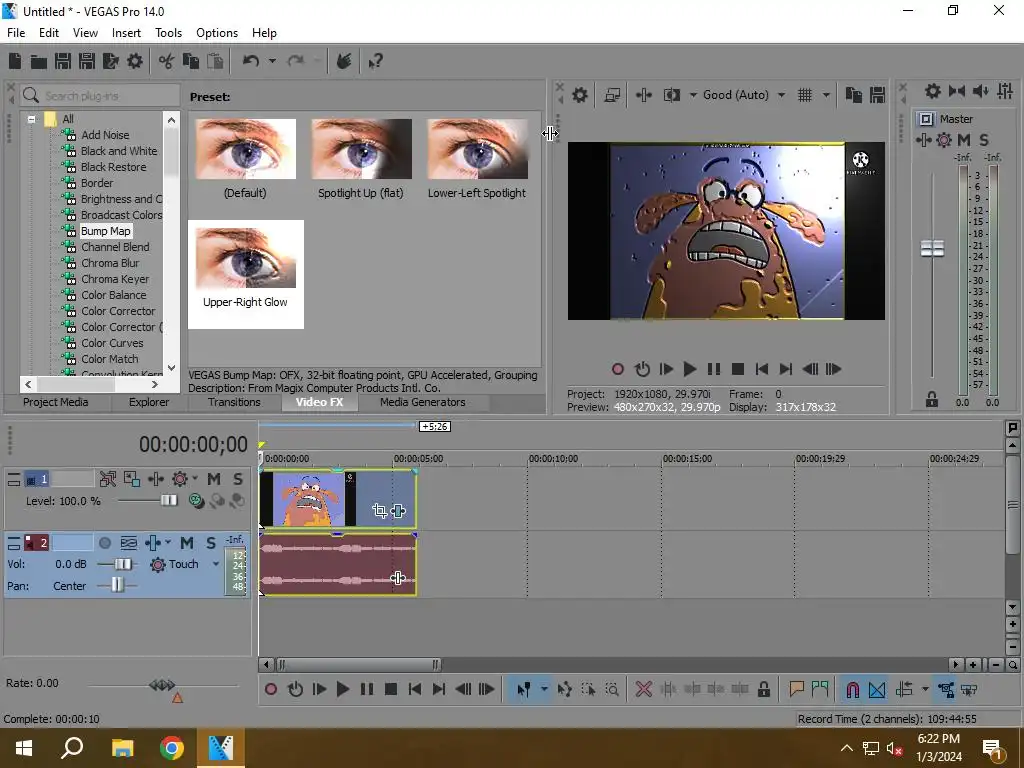Choose the (Default) Bump Map preset
The image size is (1024, 768).
(x=245, y=159)
